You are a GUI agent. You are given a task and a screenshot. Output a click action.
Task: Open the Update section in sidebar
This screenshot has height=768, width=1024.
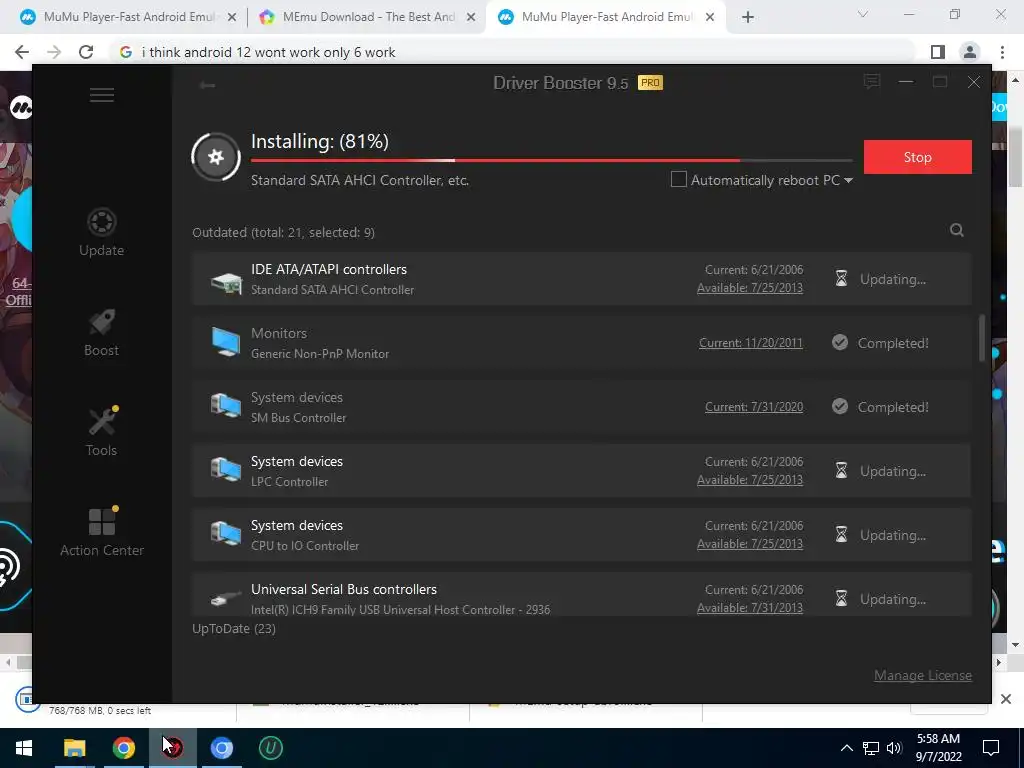coord(101,232)
